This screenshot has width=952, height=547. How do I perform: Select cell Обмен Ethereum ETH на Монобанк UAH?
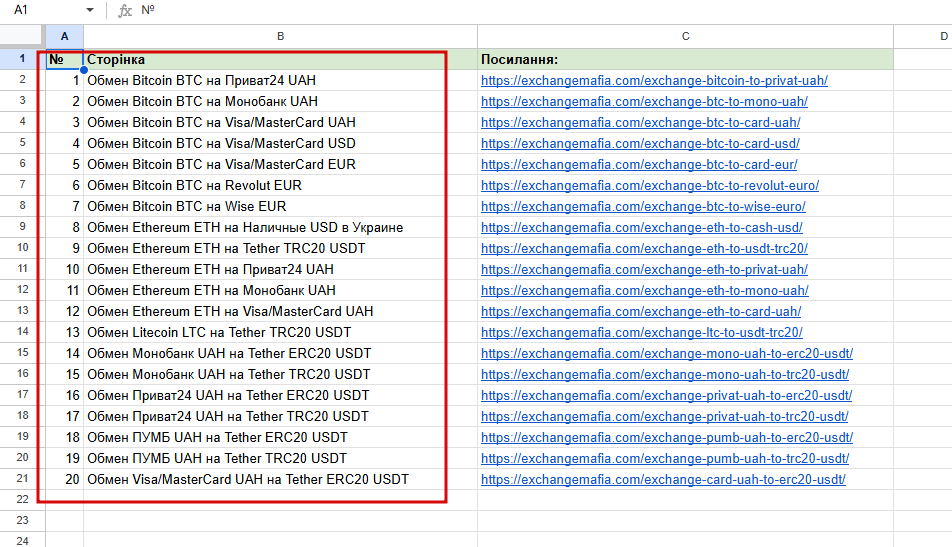[280, 290]
